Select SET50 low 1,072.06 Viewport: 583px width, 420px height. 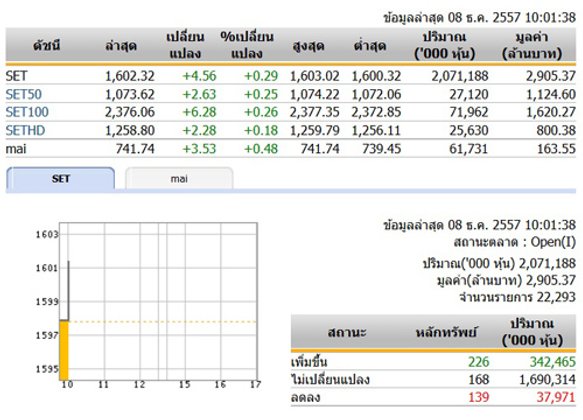(376, 94)
